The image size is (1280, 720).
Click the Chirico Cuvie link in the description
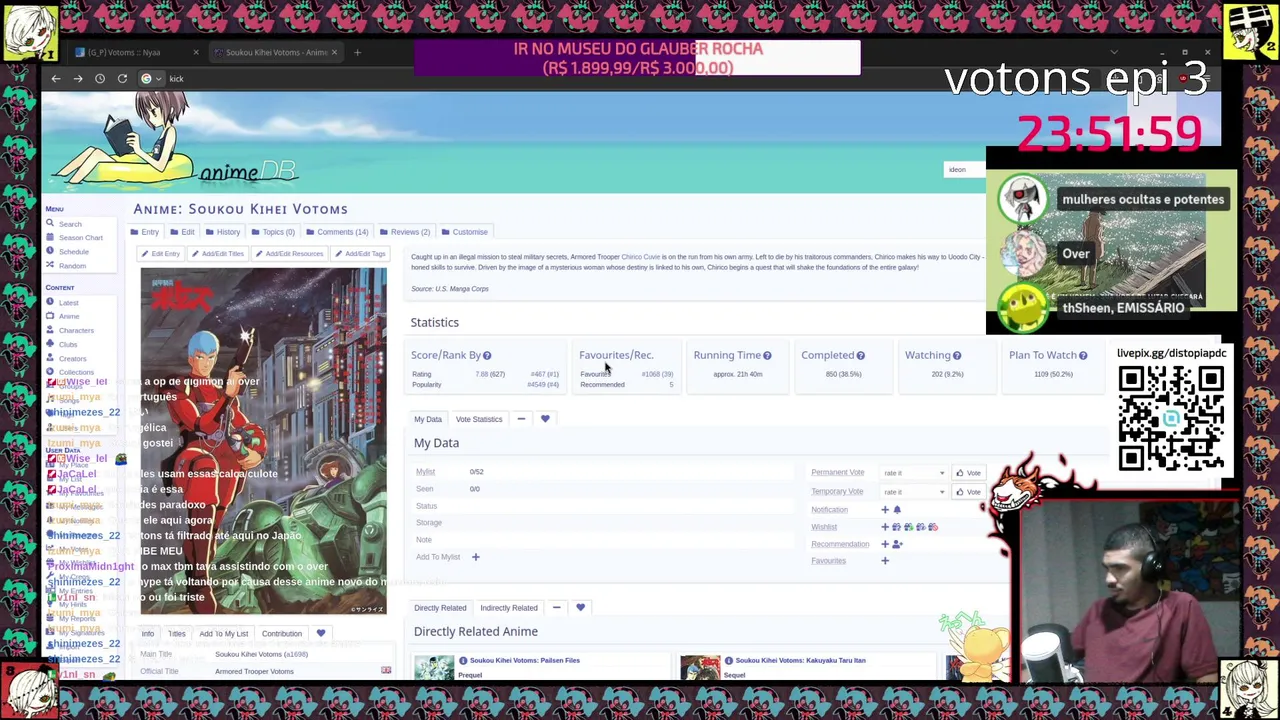coord(640,257)
